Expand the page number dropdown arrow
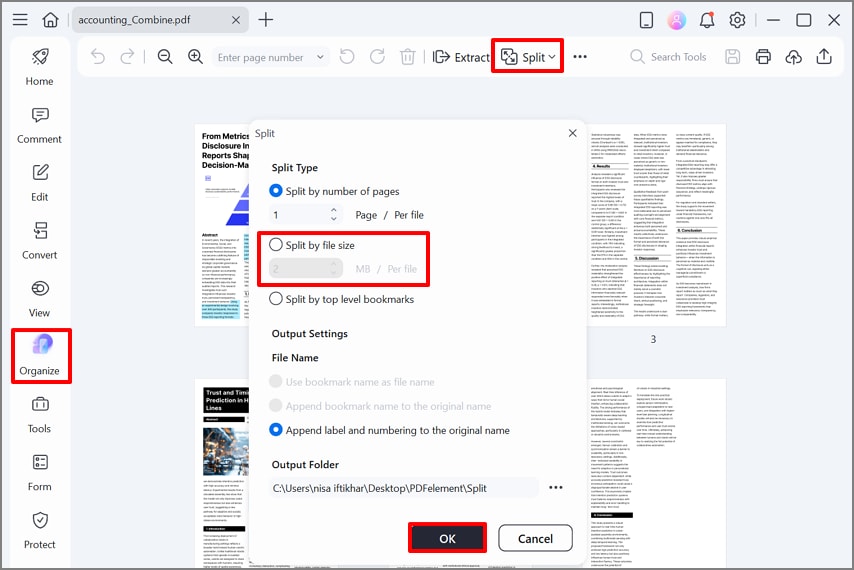 coord(320,57)
